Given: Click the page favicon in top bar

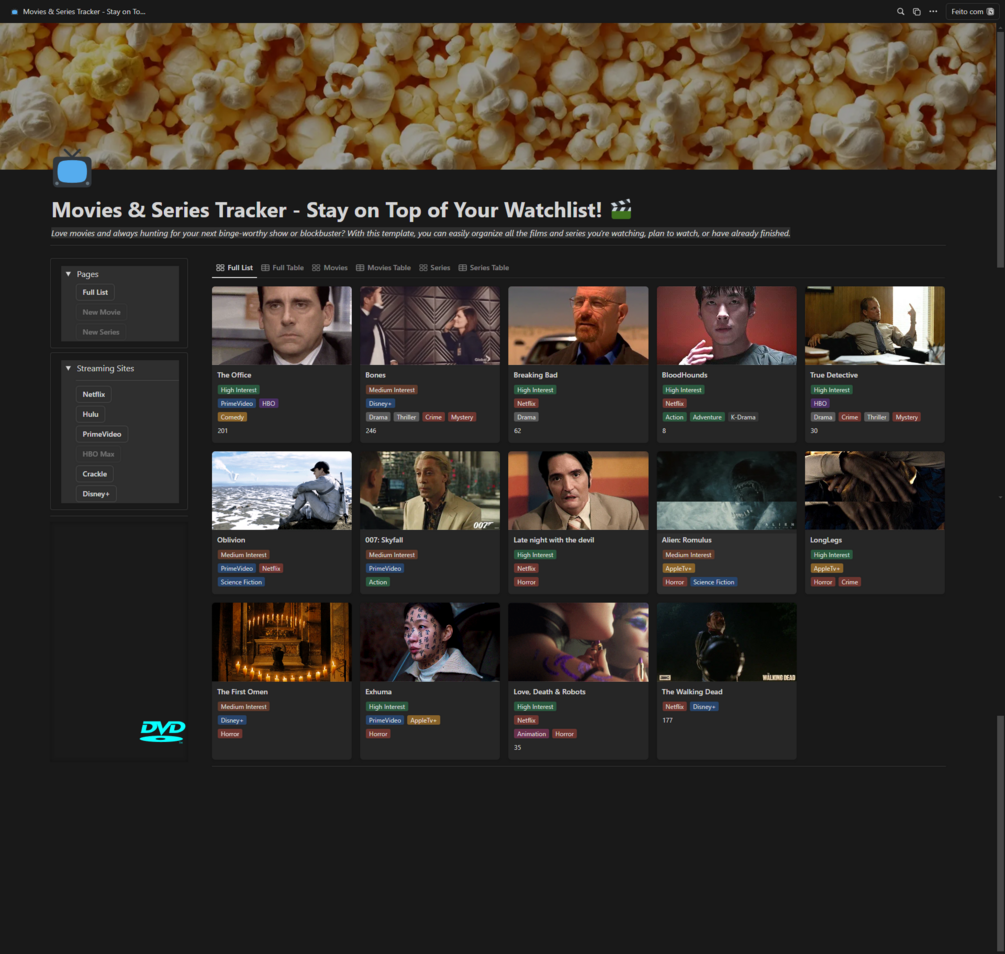Looking at the screenshot, I should point(15,12).
